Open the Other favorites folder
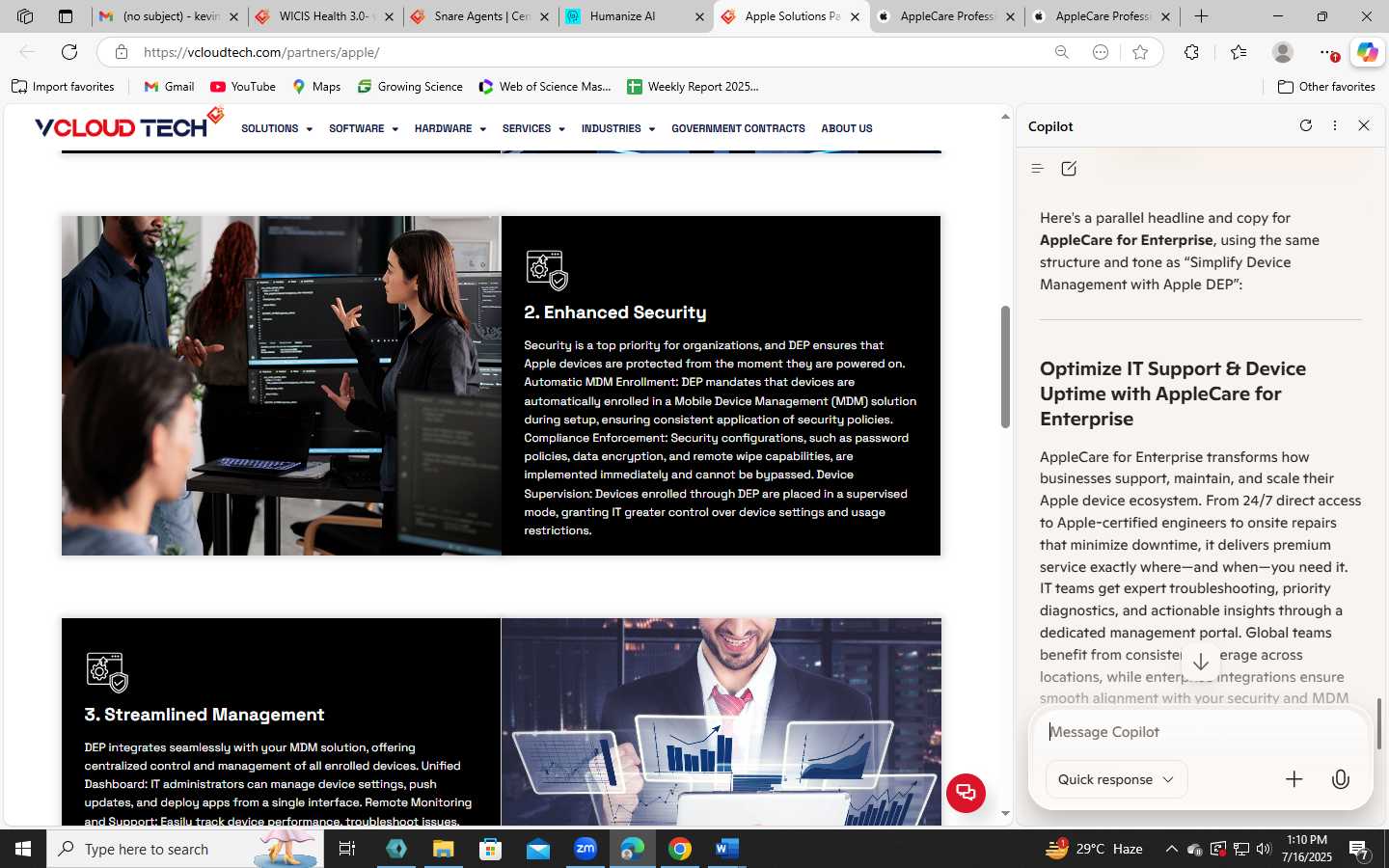The image size is (1389, 868). point(1326,87)
